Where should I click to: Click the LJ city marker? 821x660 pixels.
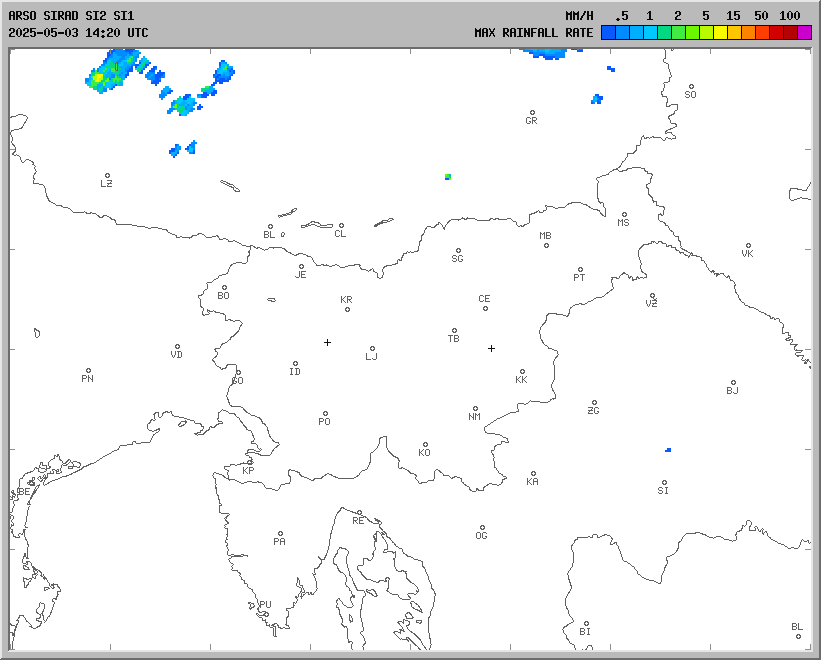[372, 349]
